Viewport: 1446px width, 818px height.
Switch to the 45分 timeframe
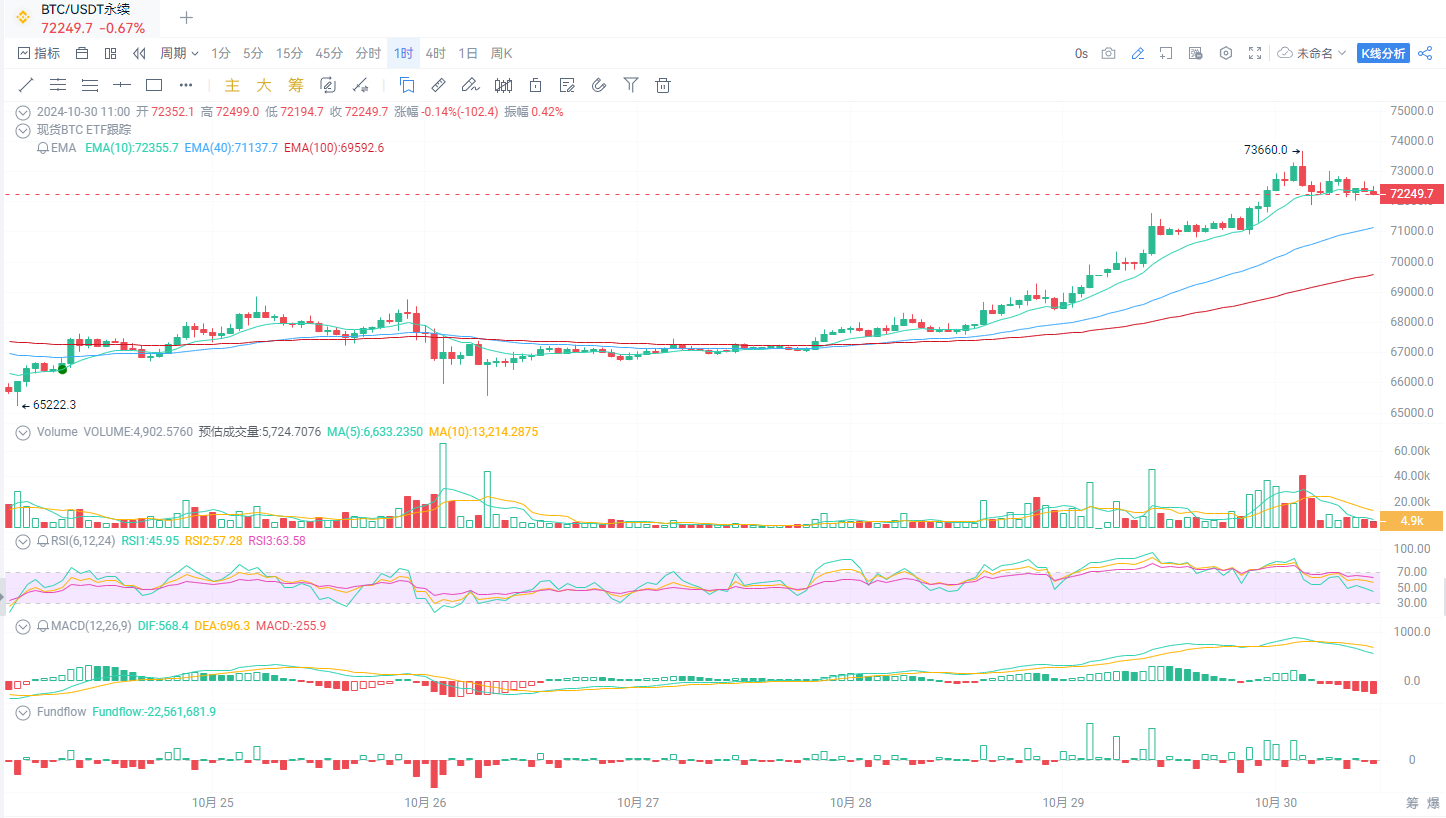pyautogui.click(x=329, y=53)
